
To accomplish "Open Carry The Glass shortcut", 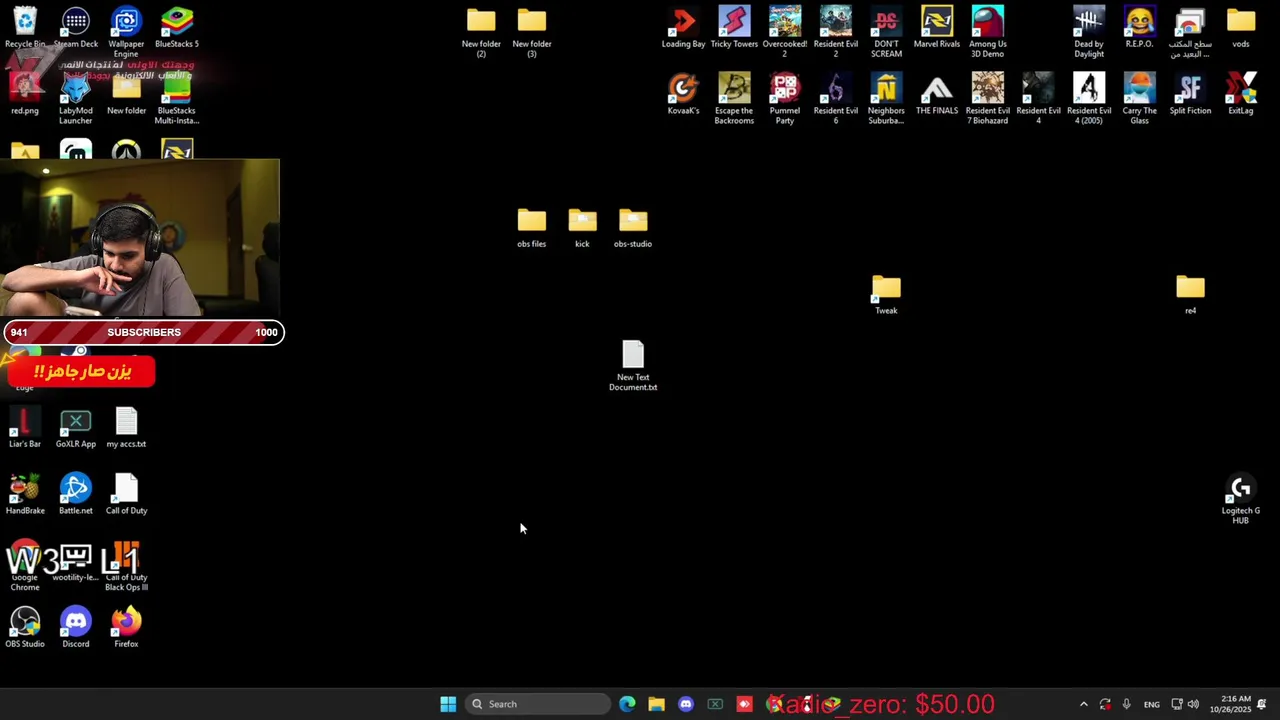I will (x=1139, y=98).
